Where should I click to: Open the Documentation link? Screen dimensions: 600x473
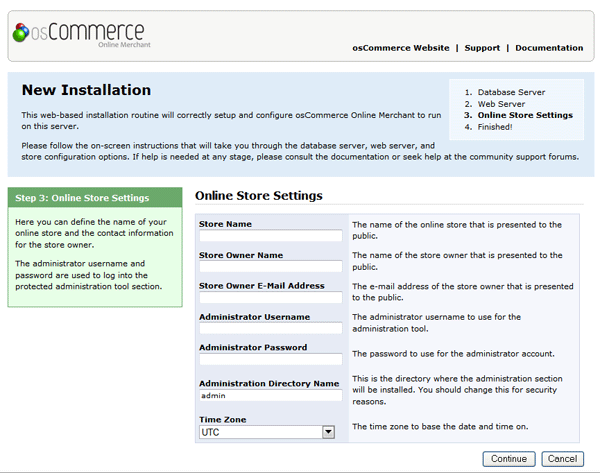[x=549, y=47]
